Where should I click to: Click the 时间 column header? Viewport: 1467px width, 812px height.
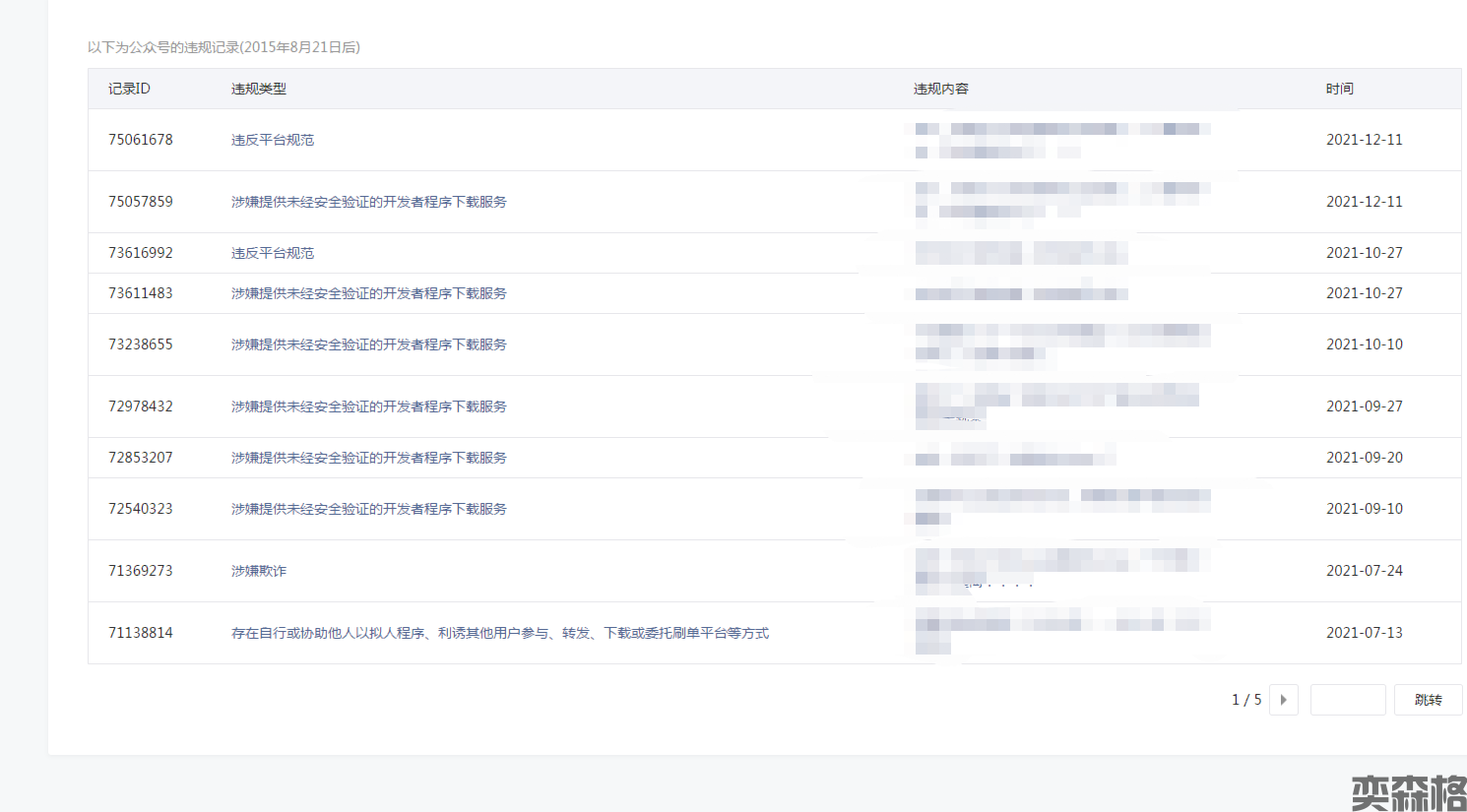point(1339,89)
